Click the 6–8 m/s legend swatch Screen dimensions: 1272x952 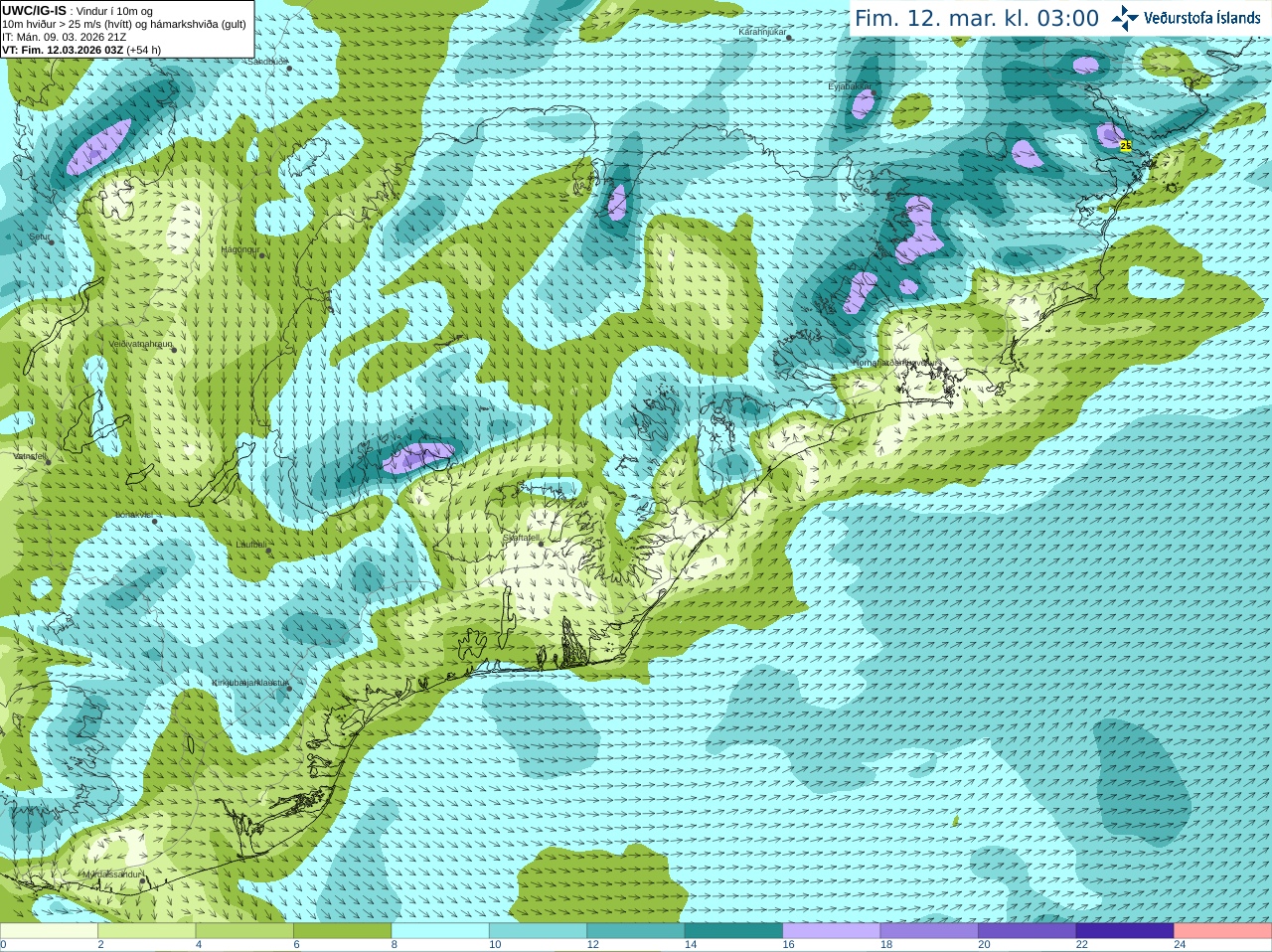click(x=342, y=931)
